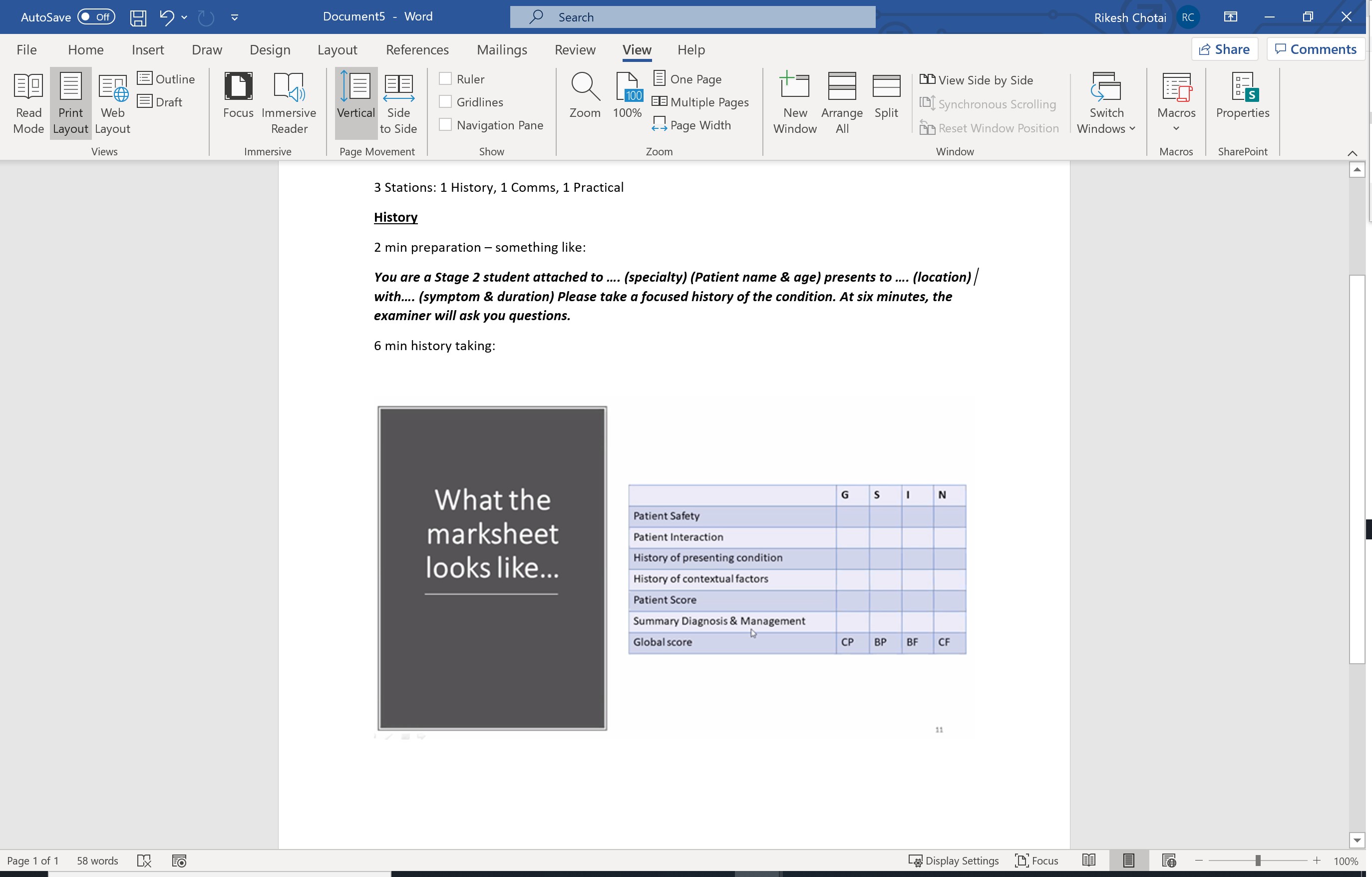The width and height of the screenshot is (1372, 877).
Task: Enter Focus mode from the ribbon
Action: pyautogui.click(x=238, y=95)
